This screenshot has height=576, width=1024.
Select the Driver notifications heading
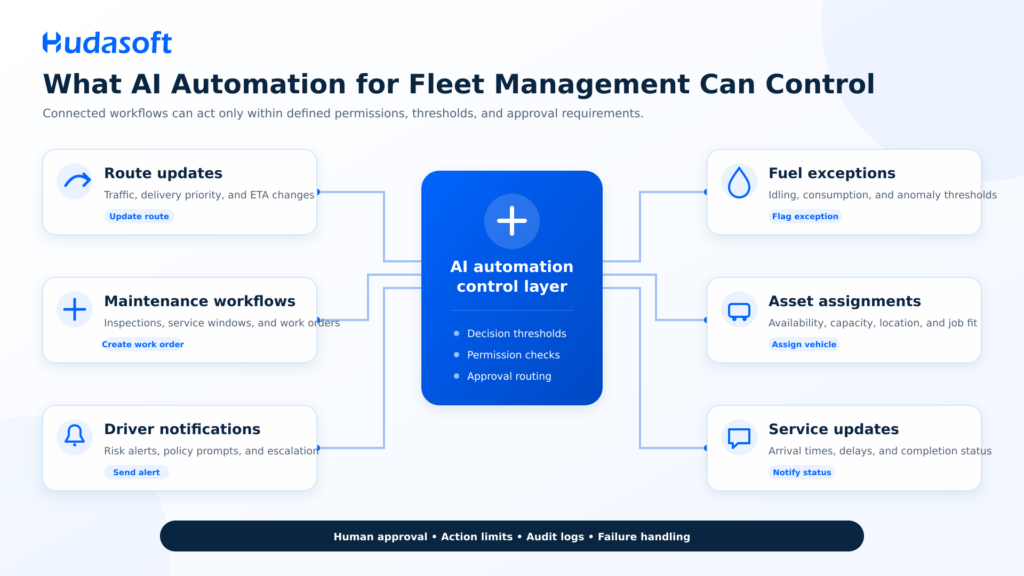[182, 429]
